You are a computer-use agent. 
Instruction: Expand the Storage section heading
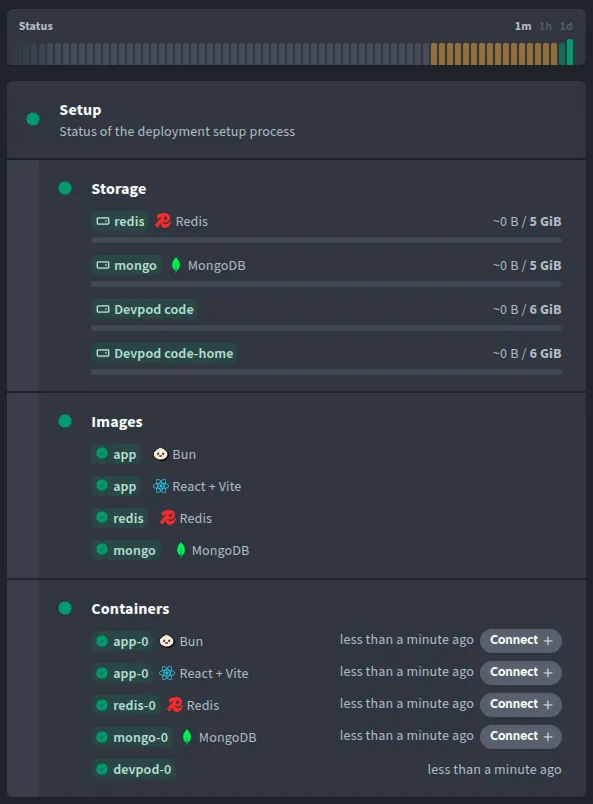(117, 188)
